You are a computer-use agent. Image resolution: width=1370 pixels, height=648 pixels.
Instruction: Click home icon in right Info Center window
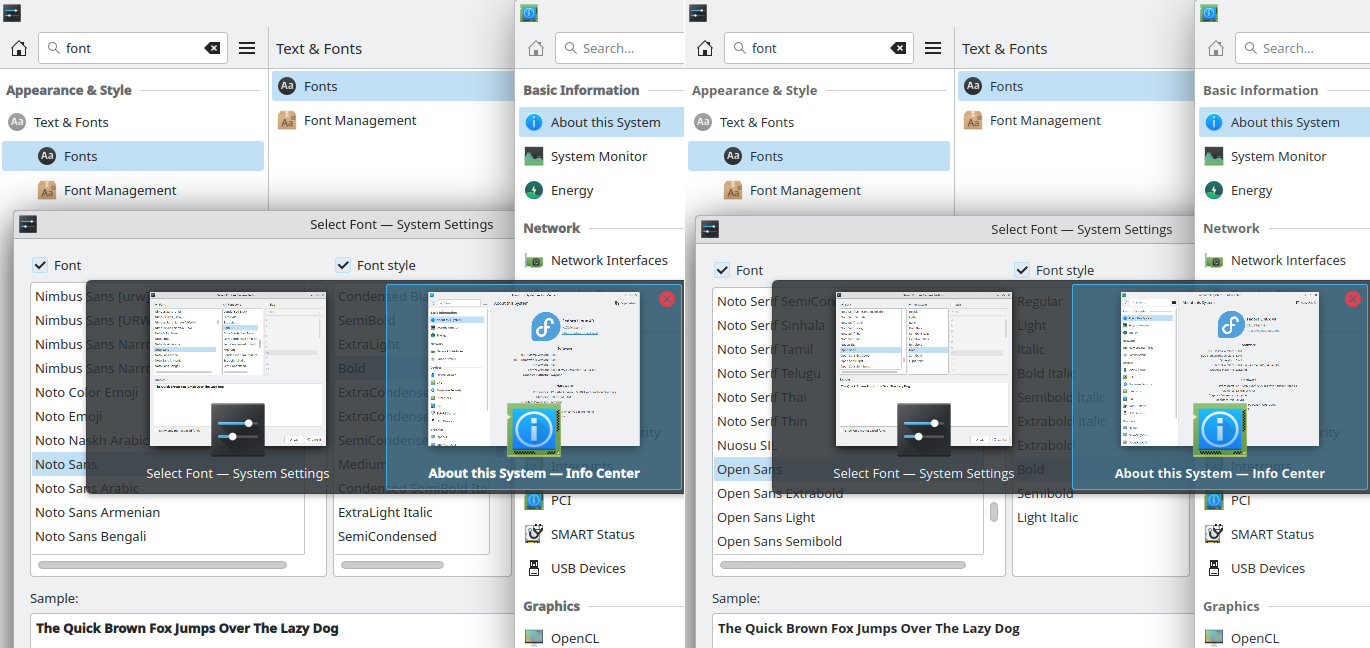1216,48
